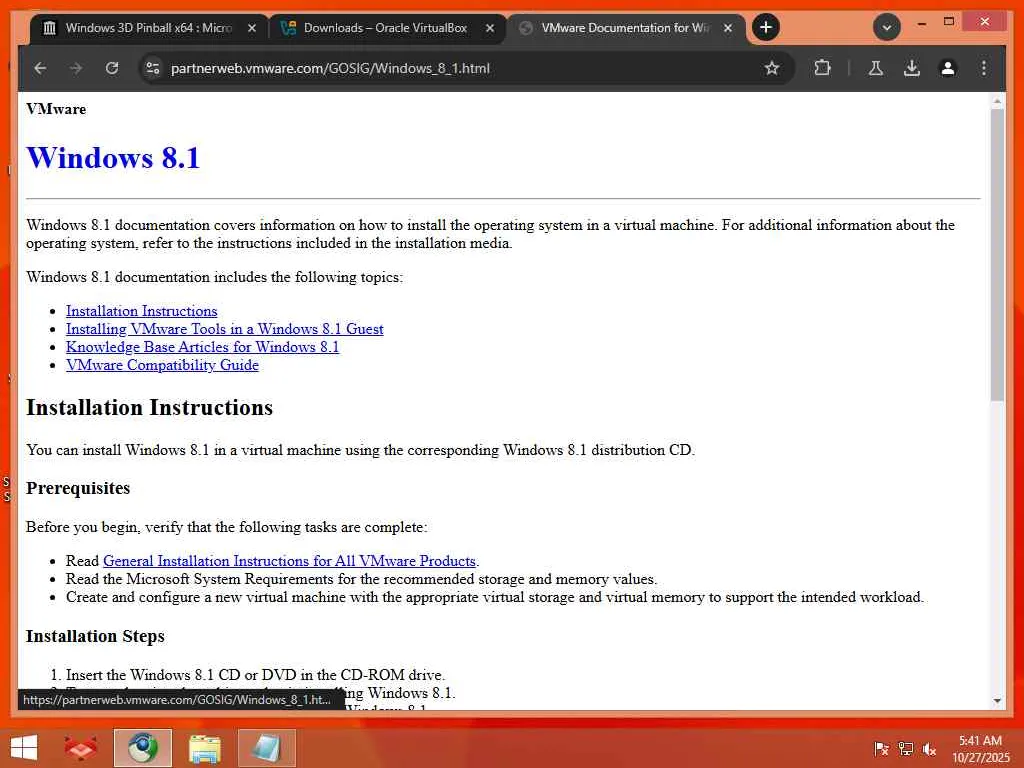
Task: Click 'Insert the Windows 8.1 CD or DVD' step
Action: pyautogui.click(x=255, y=675)
